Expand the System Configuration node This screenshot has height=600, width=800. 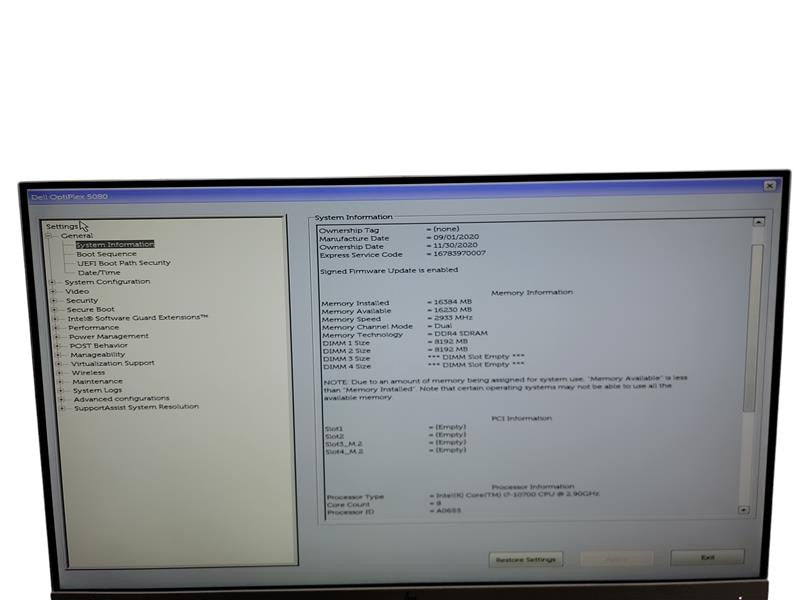tap(52, 282)
